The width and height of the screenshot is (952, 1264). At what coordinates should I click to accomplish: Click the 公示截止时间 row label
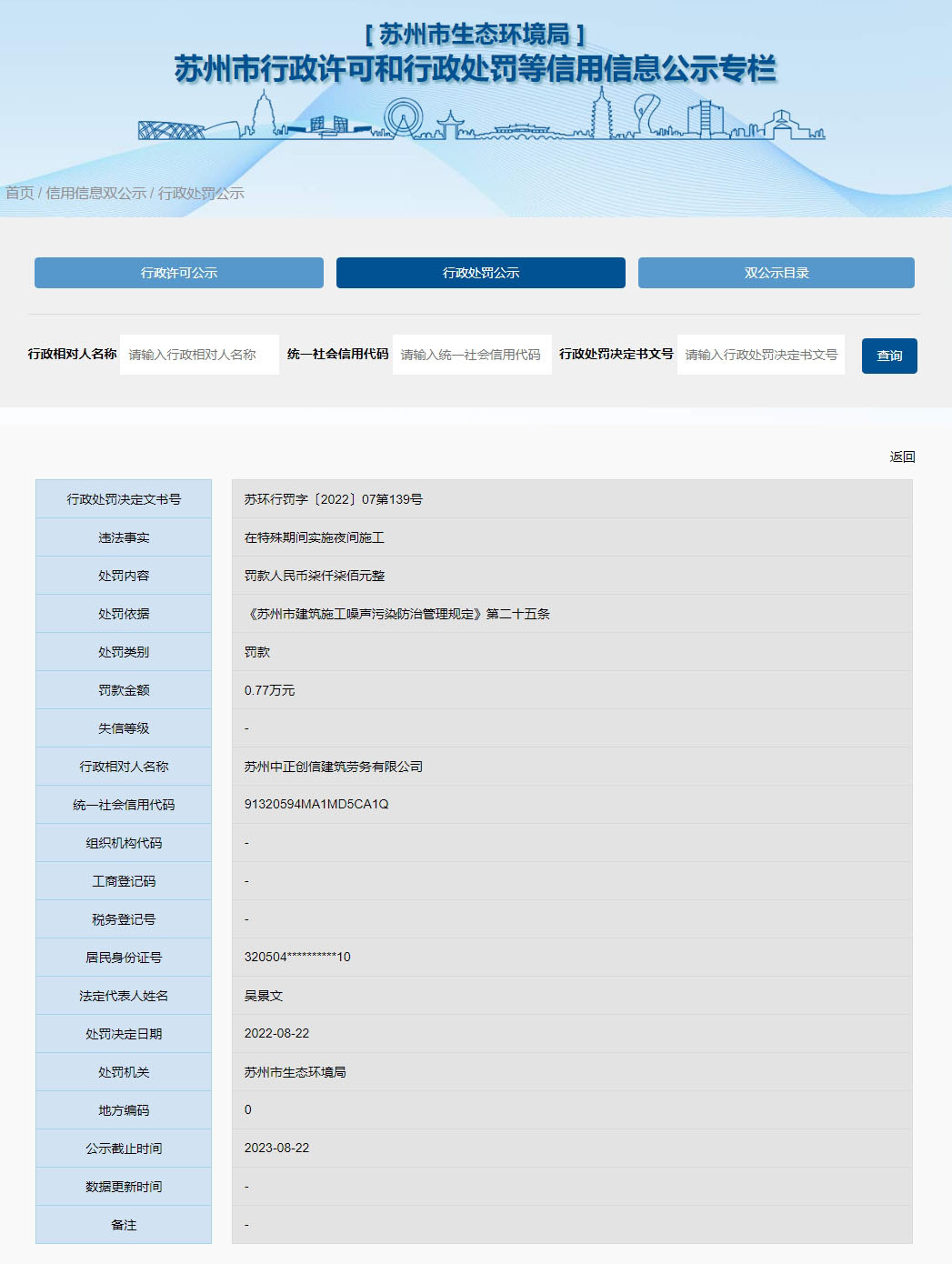pos(124,1149)
